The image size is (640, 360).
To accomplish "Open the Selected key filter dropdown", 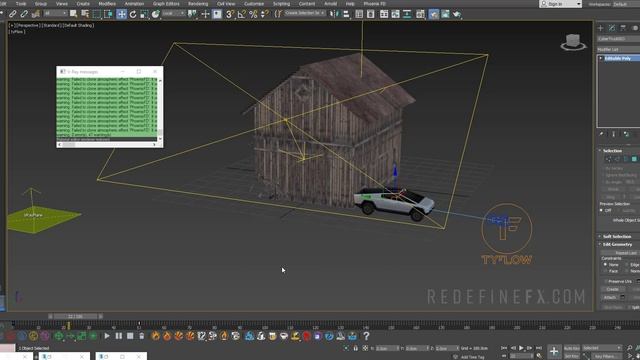I will 602,348.
